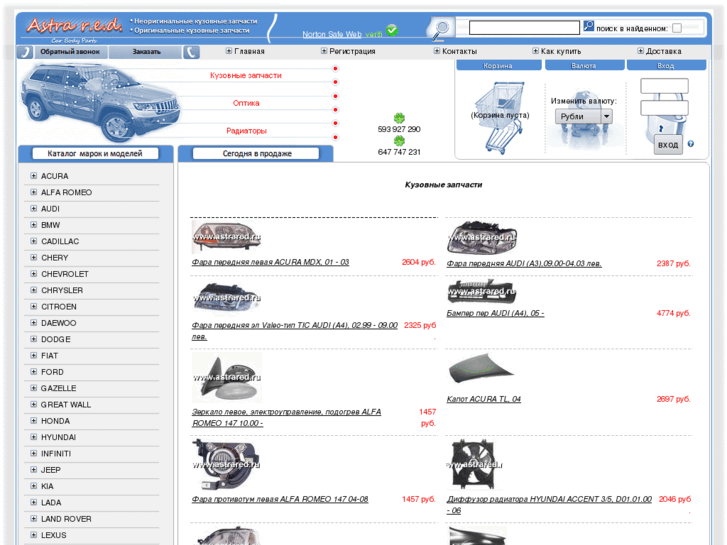Open the Norton Safe Web link
Viewport: 727px width, 545px height.
332,34
